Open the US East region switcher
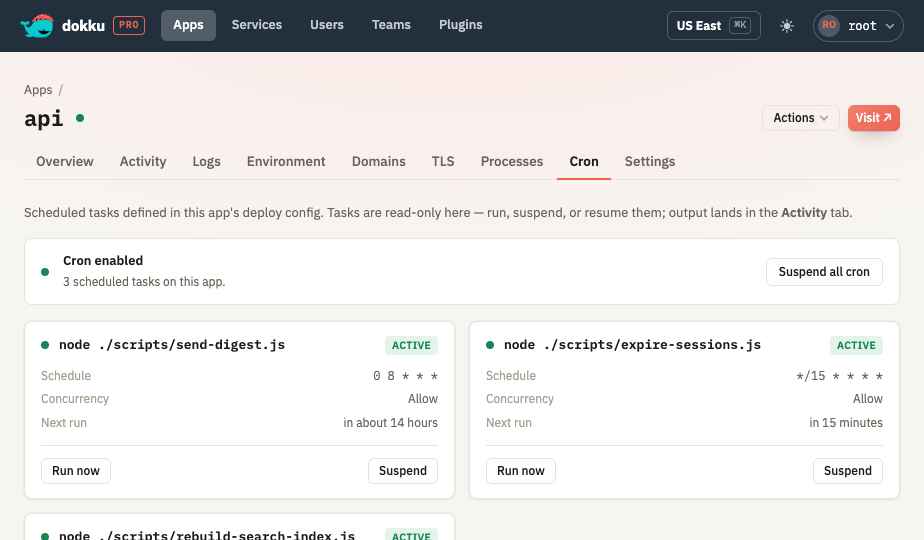 click(714, 25)
